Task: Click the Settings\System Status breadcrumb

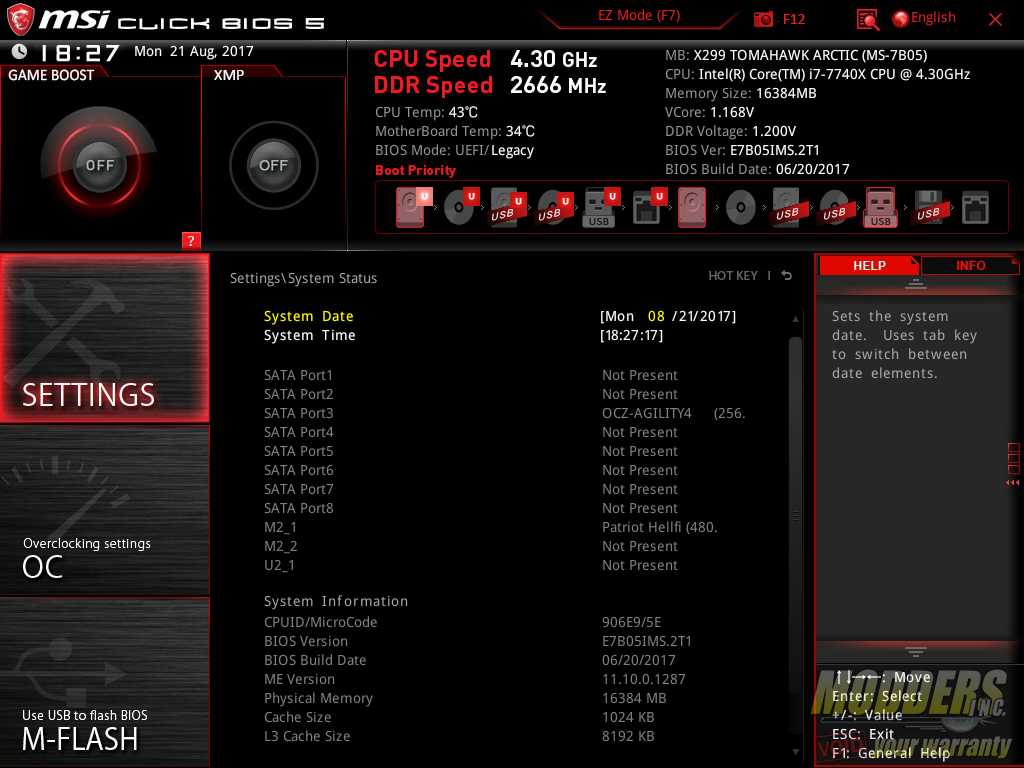Action: point(303,278)
